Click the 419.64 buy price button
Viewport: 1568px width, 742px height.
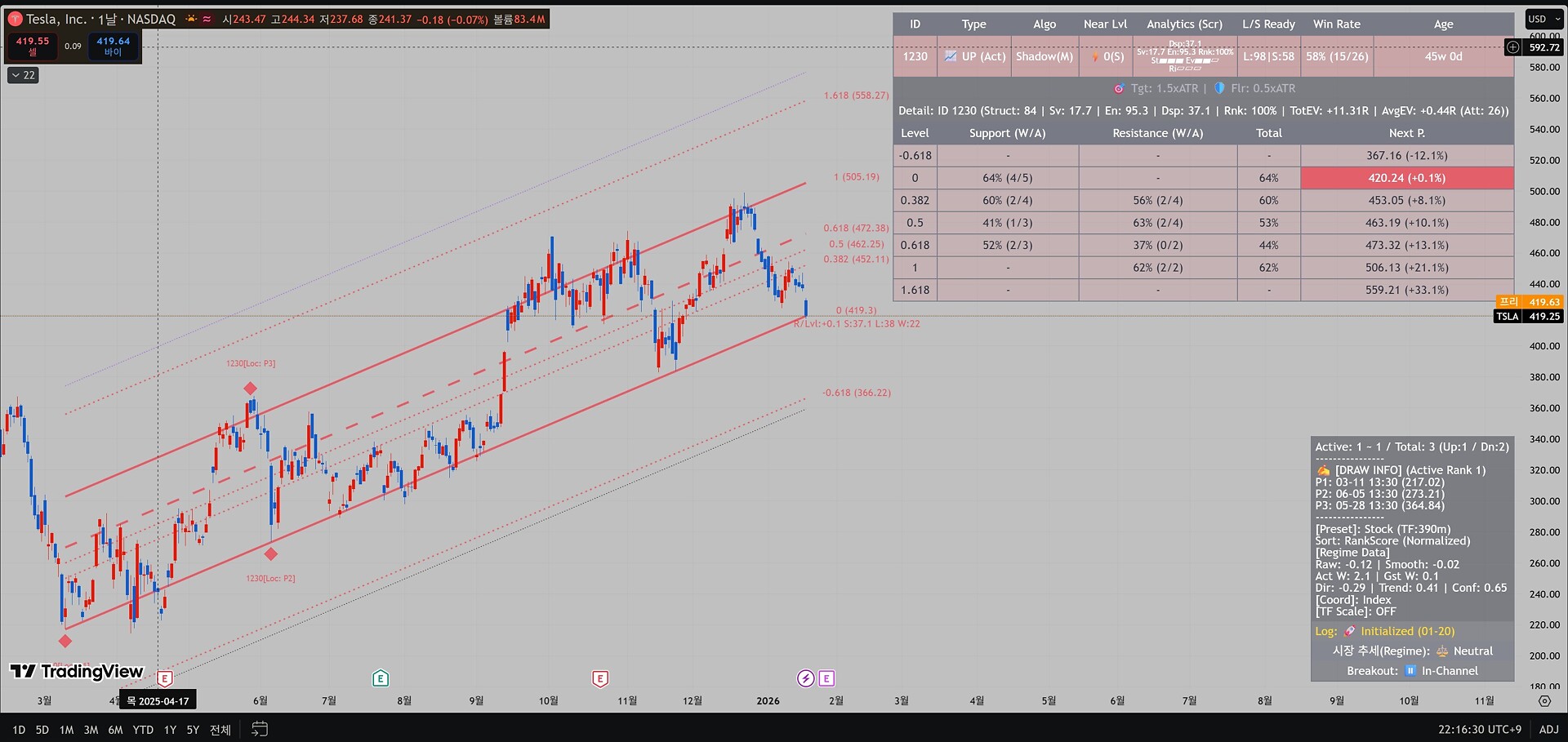pos(113,46)
